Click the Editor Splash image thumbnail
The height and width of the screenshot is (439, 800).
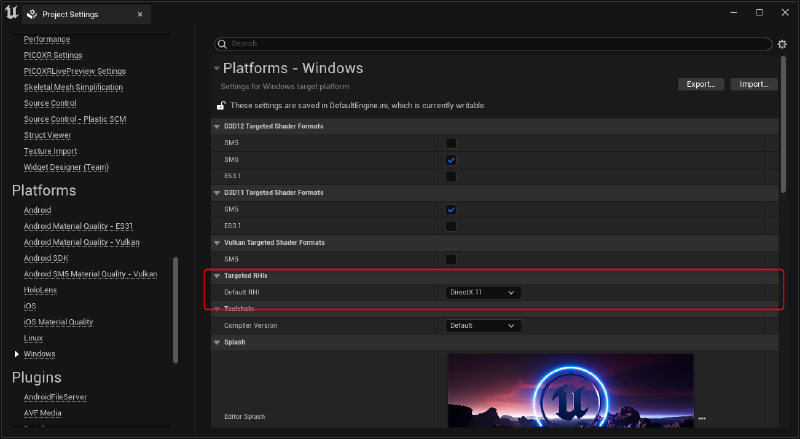570,390
